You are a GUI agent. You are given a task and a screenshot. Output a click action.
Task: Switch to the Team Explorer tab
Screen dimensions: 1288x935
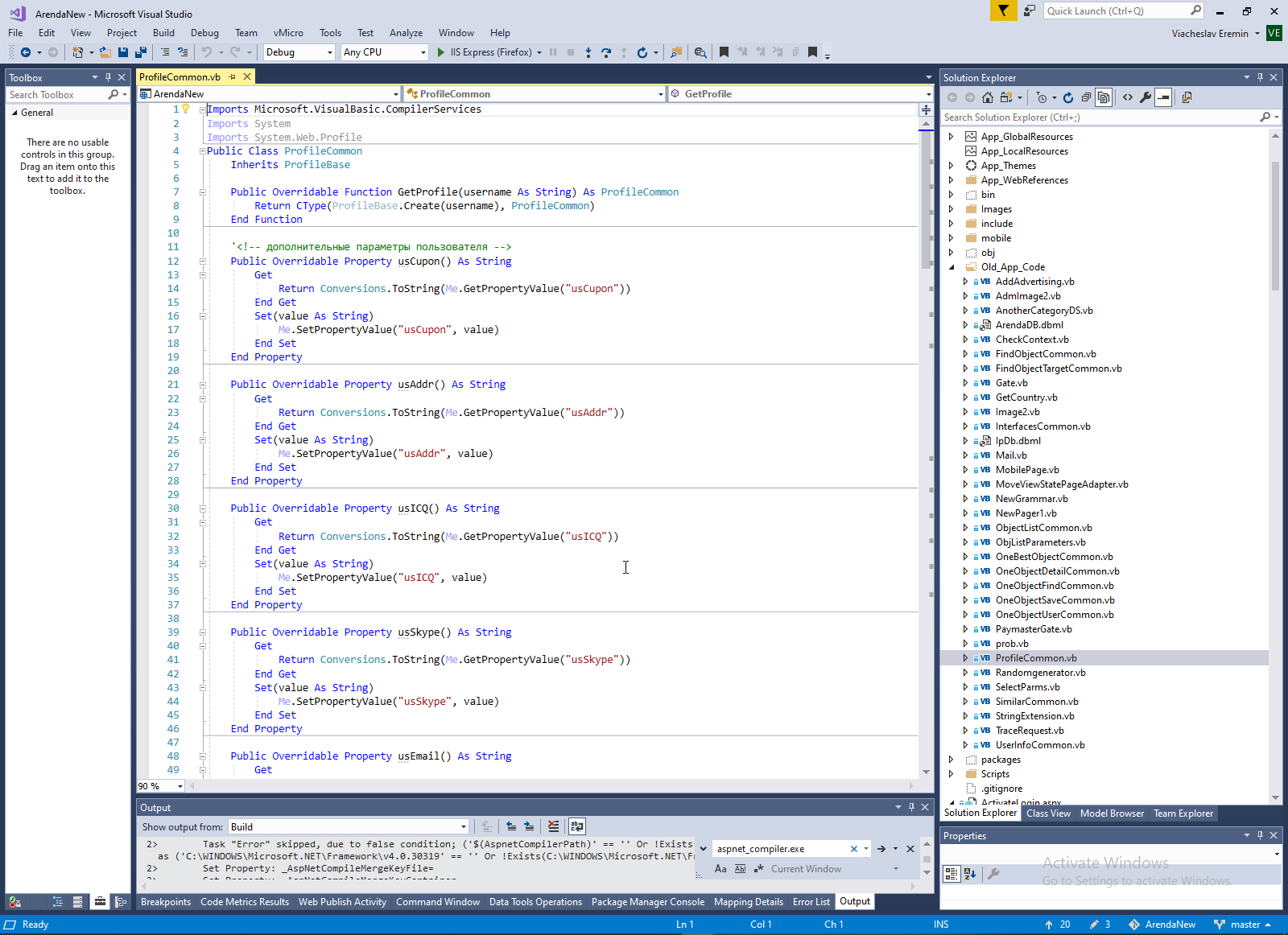(x=1183, y=813)
